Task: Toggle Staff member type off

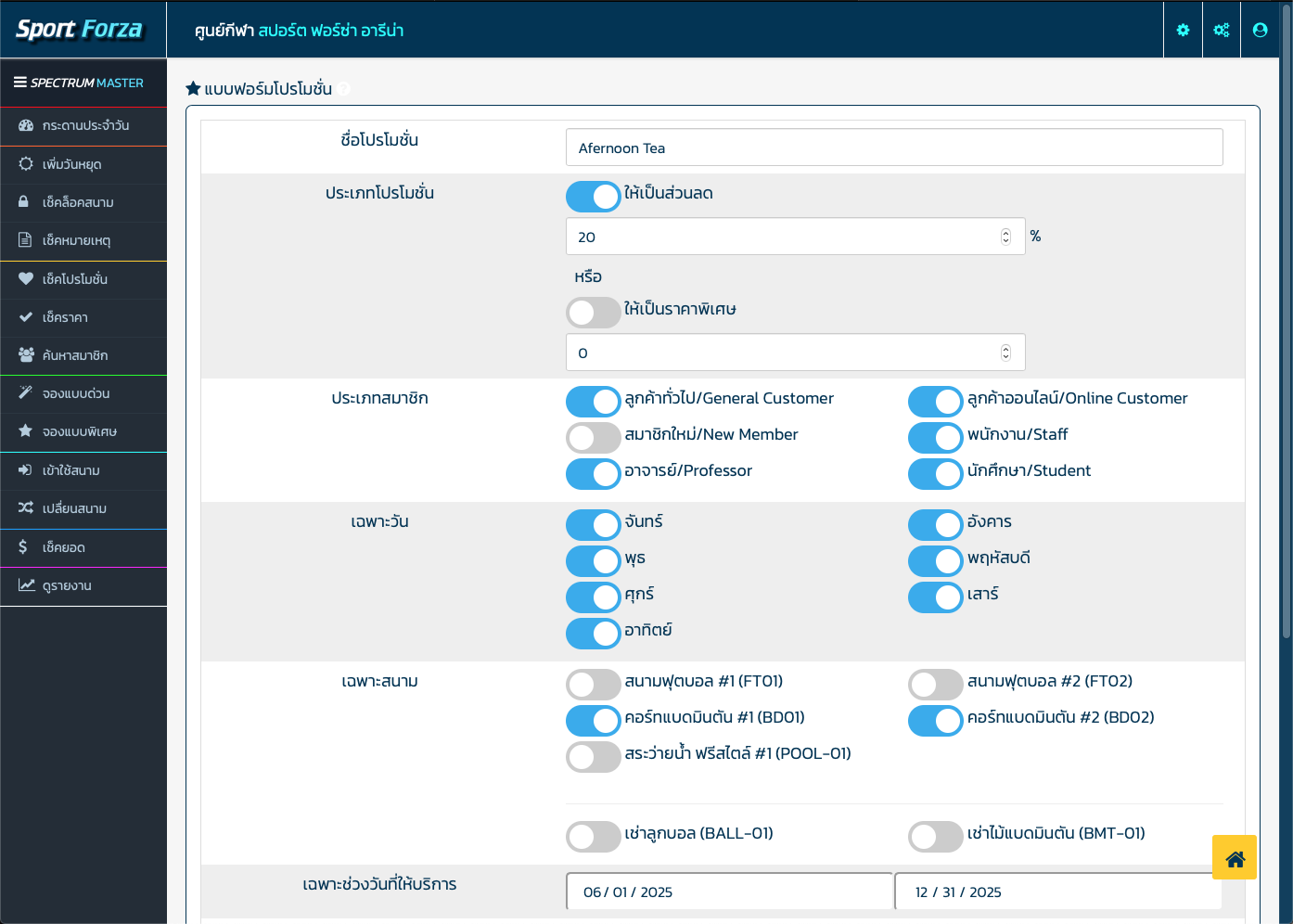Action: tap(936, 438)
